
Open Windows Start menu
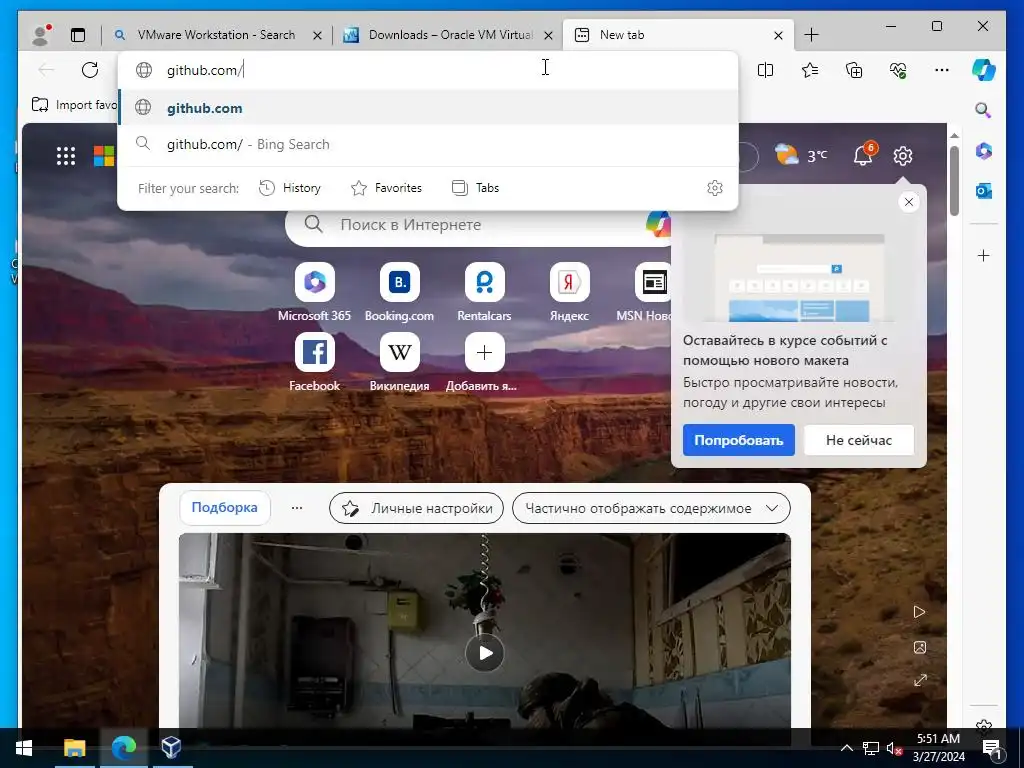[x=24, y=747]
